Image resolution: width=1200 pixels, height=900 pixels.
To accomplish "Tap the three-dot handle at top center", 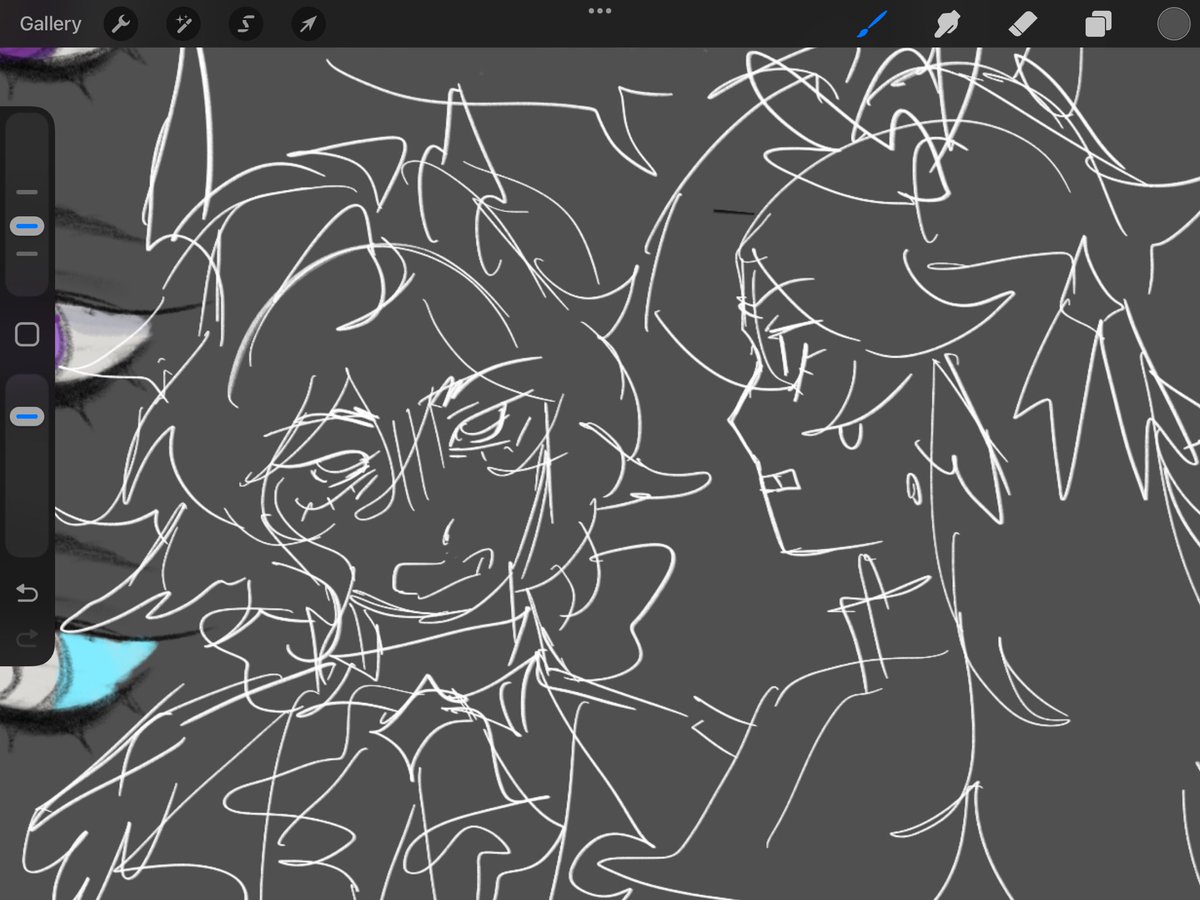I will point(600,11).
